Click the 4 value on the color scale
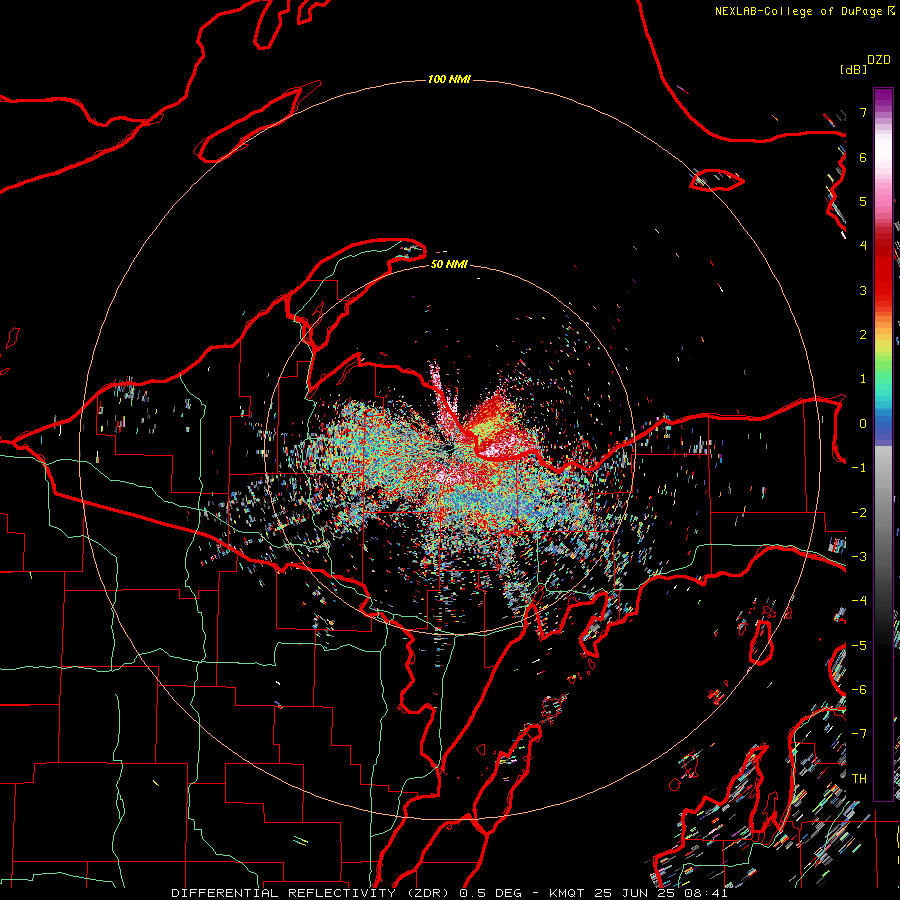The width and height of the screenshot is (900, 900). click(x=863, y=246)
